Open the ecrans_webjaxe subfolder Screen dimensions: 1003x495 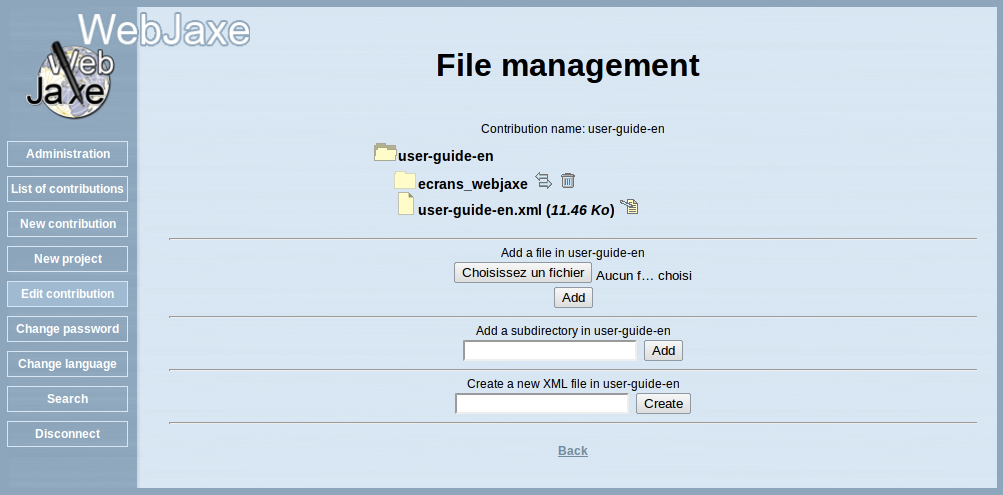pos(472,184)
